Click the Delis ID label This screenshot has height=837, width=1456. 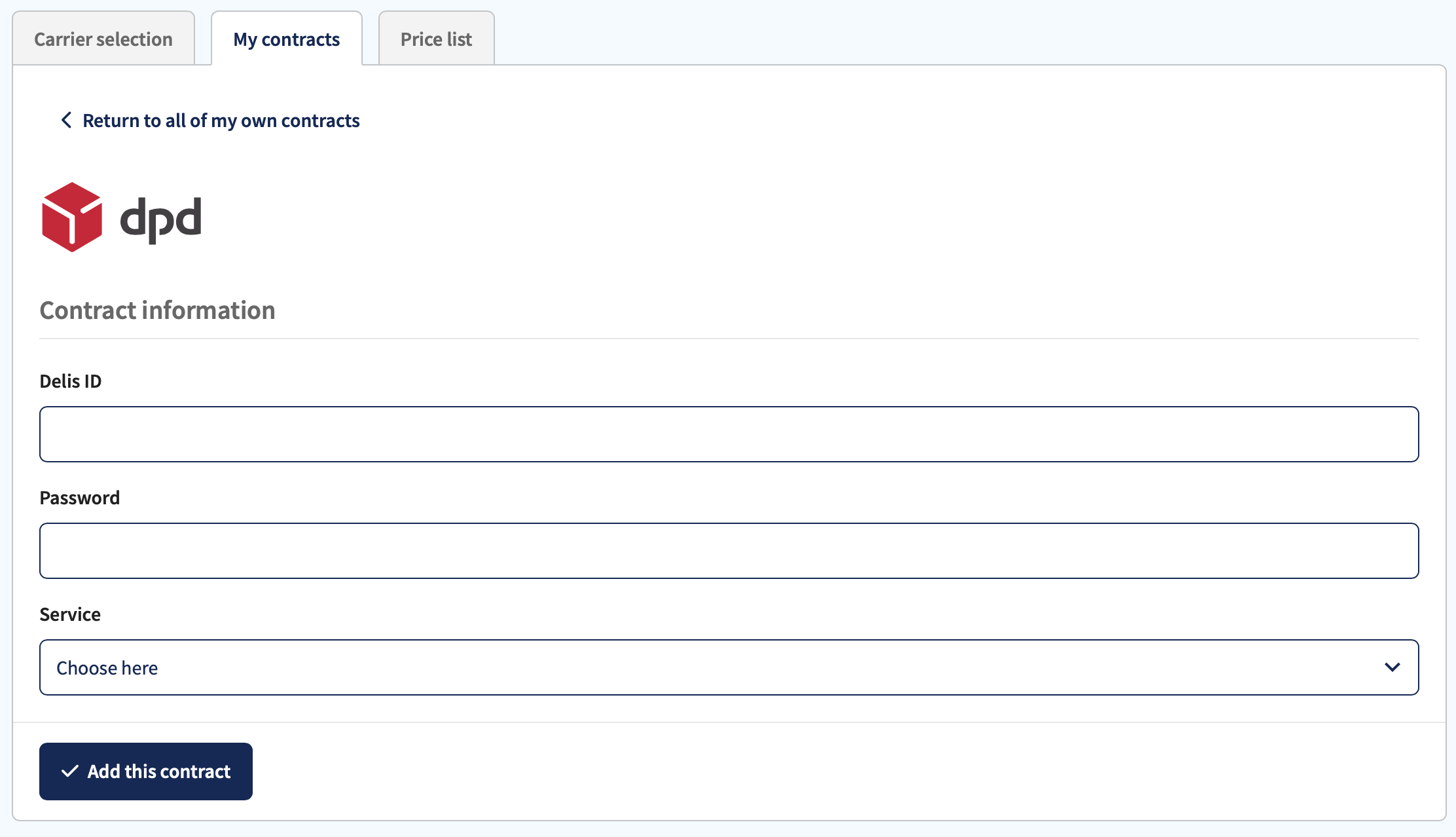[71, 381]
